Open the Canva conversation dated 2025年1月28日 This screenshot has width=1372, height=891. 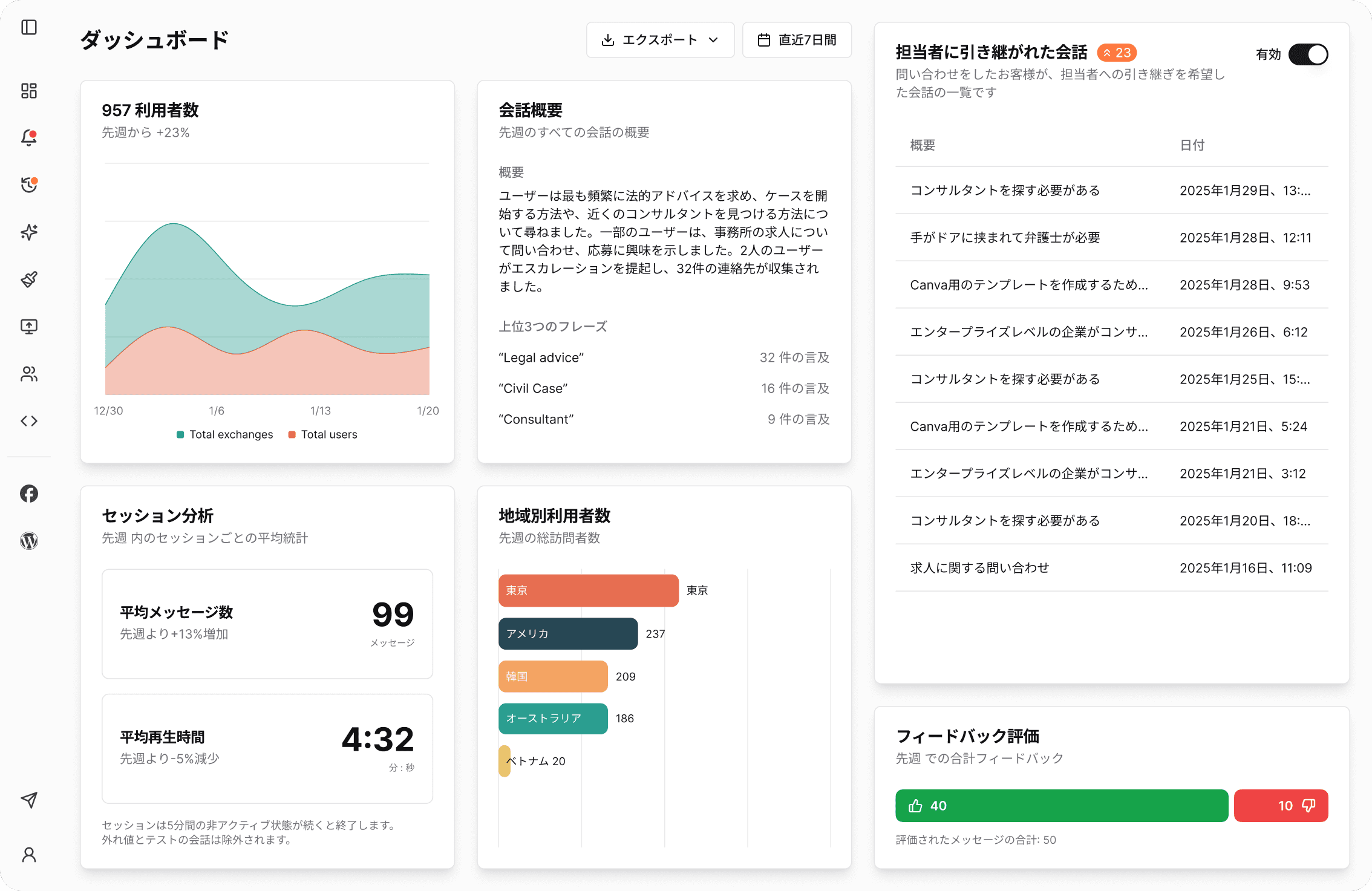point(1112,285)
